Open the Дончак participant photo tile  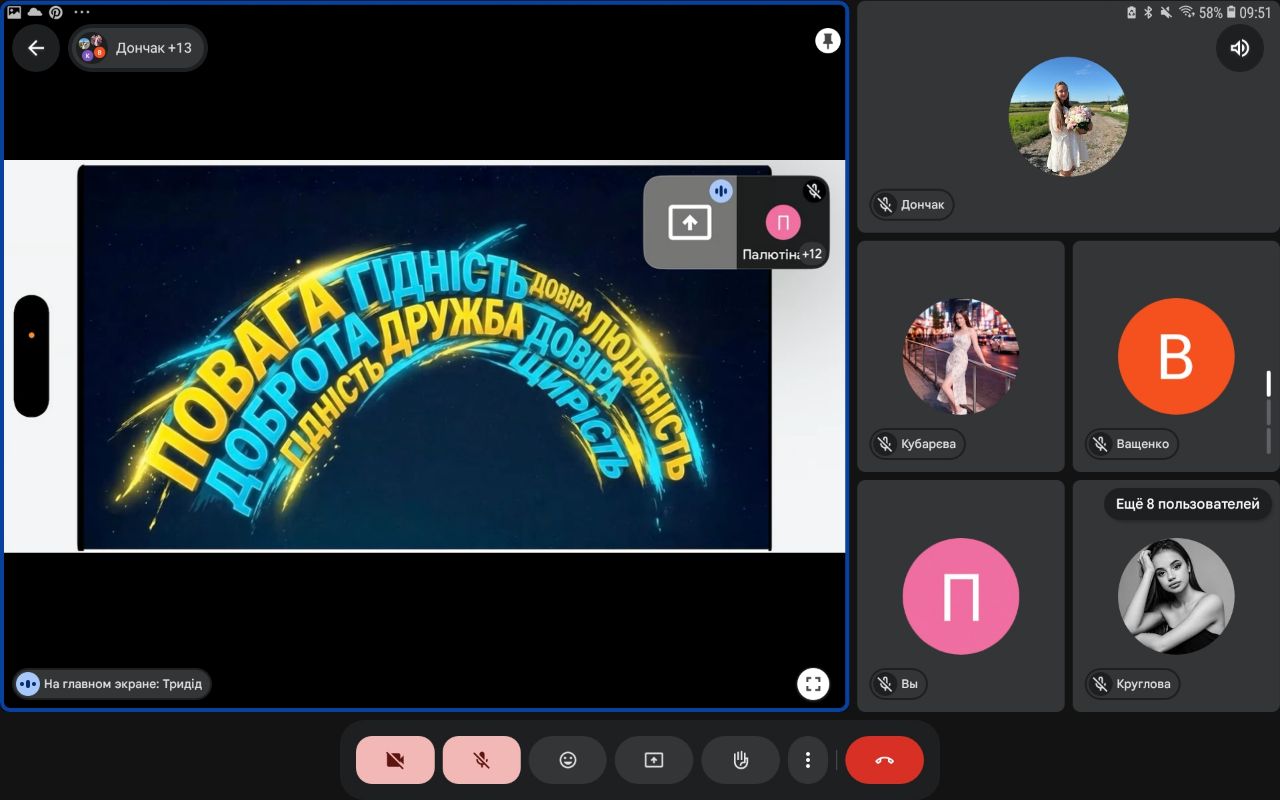tap(1068, 117)
